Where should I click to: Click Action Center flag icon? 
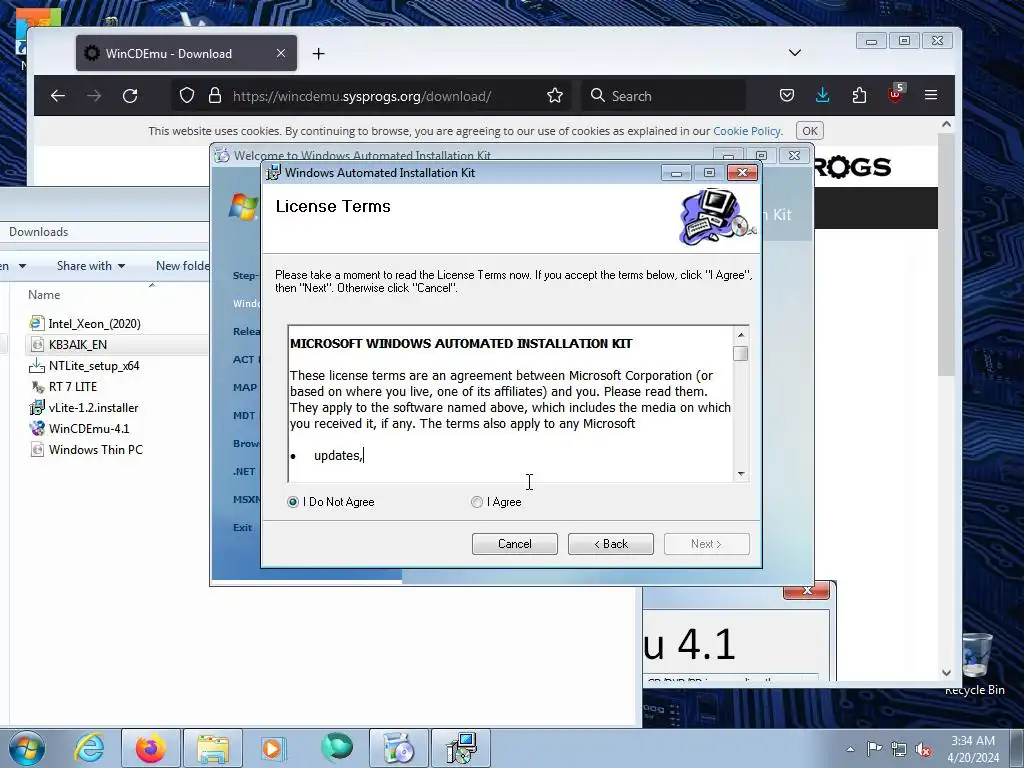874,748
